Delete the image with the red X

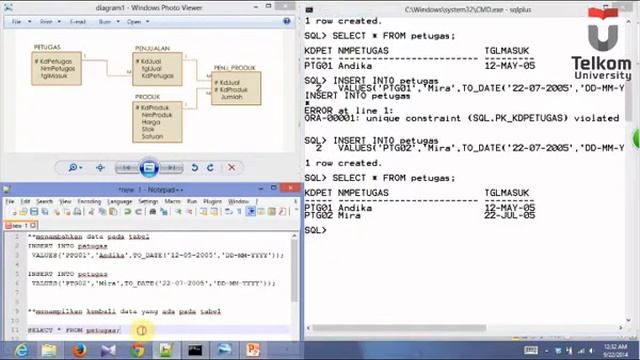coord(231,168)
